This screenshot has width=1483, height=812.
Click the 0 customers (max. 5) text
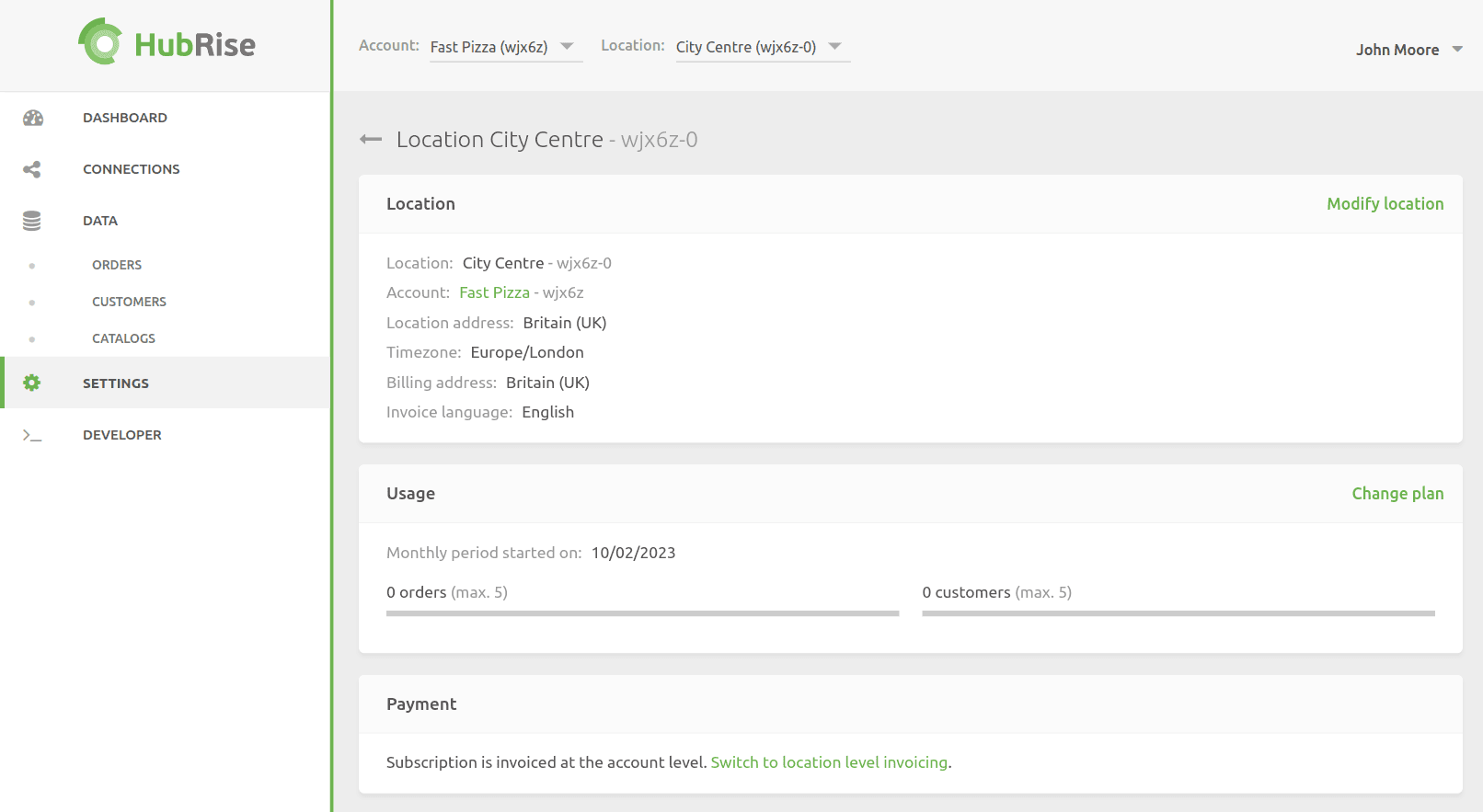click(997, 592)
